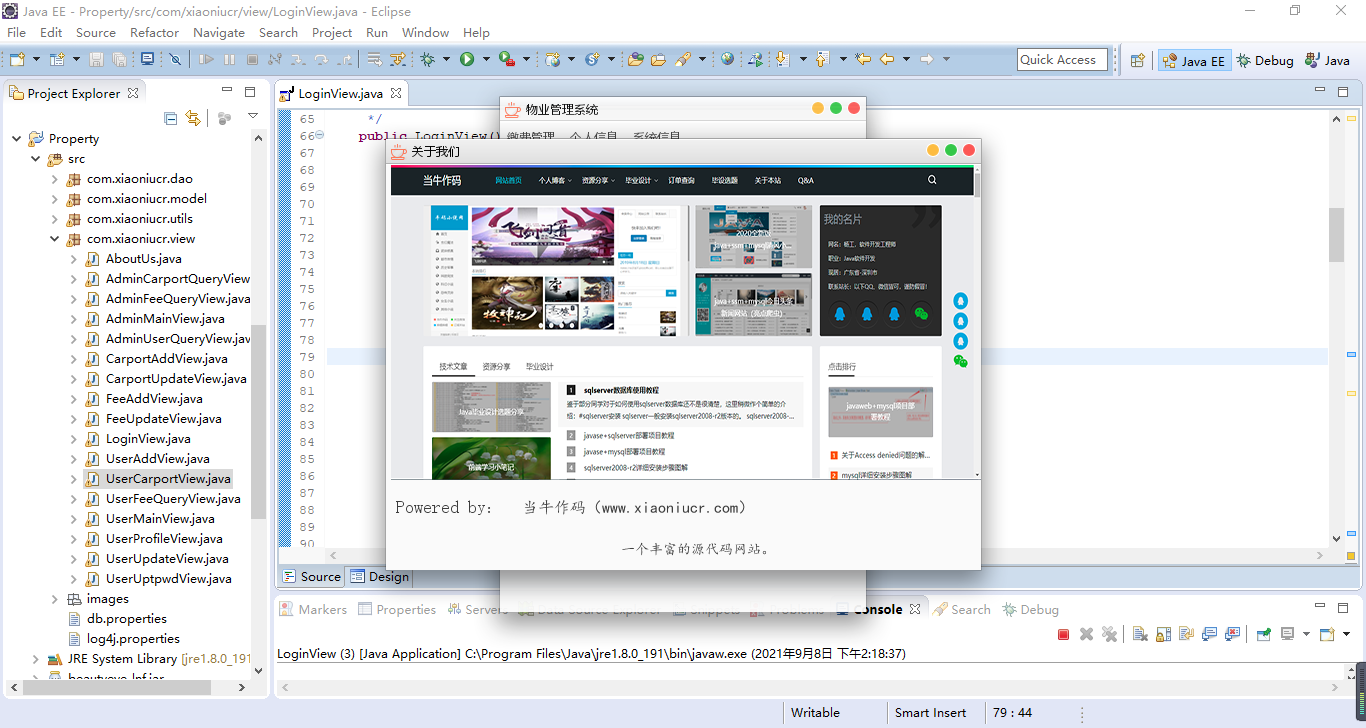Collapse the com.xiaoniucr.view package

pyautogui.click(x=55, y=239)
